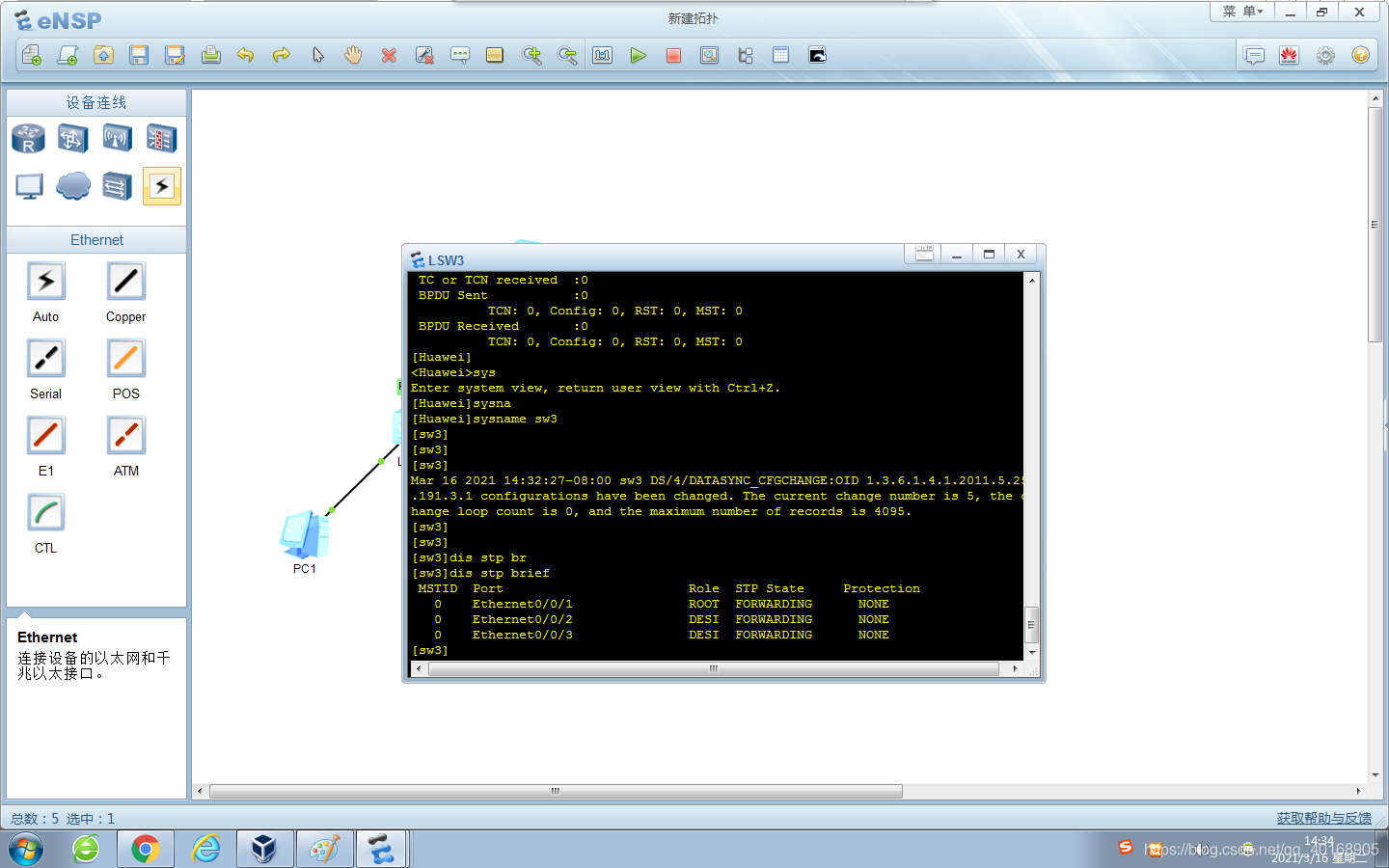Click the LSW3 window dock button
This screenshot has height=868, width=1389.
point(924,254)
